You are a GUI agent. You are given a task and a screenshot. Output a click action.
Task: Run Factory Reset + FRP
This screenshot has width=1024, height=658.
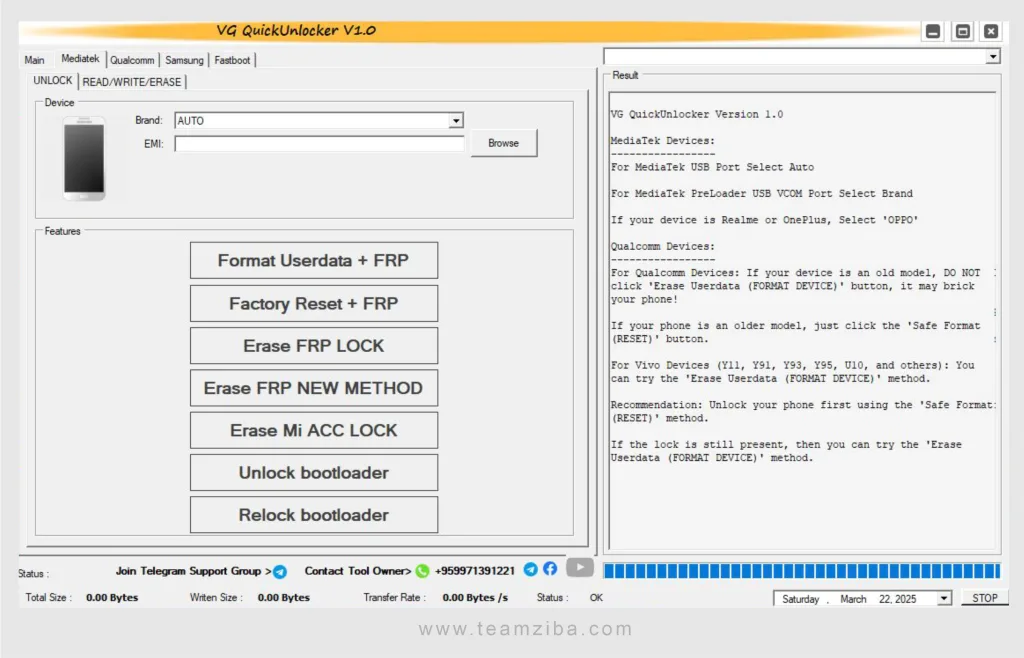pos(313,304)
